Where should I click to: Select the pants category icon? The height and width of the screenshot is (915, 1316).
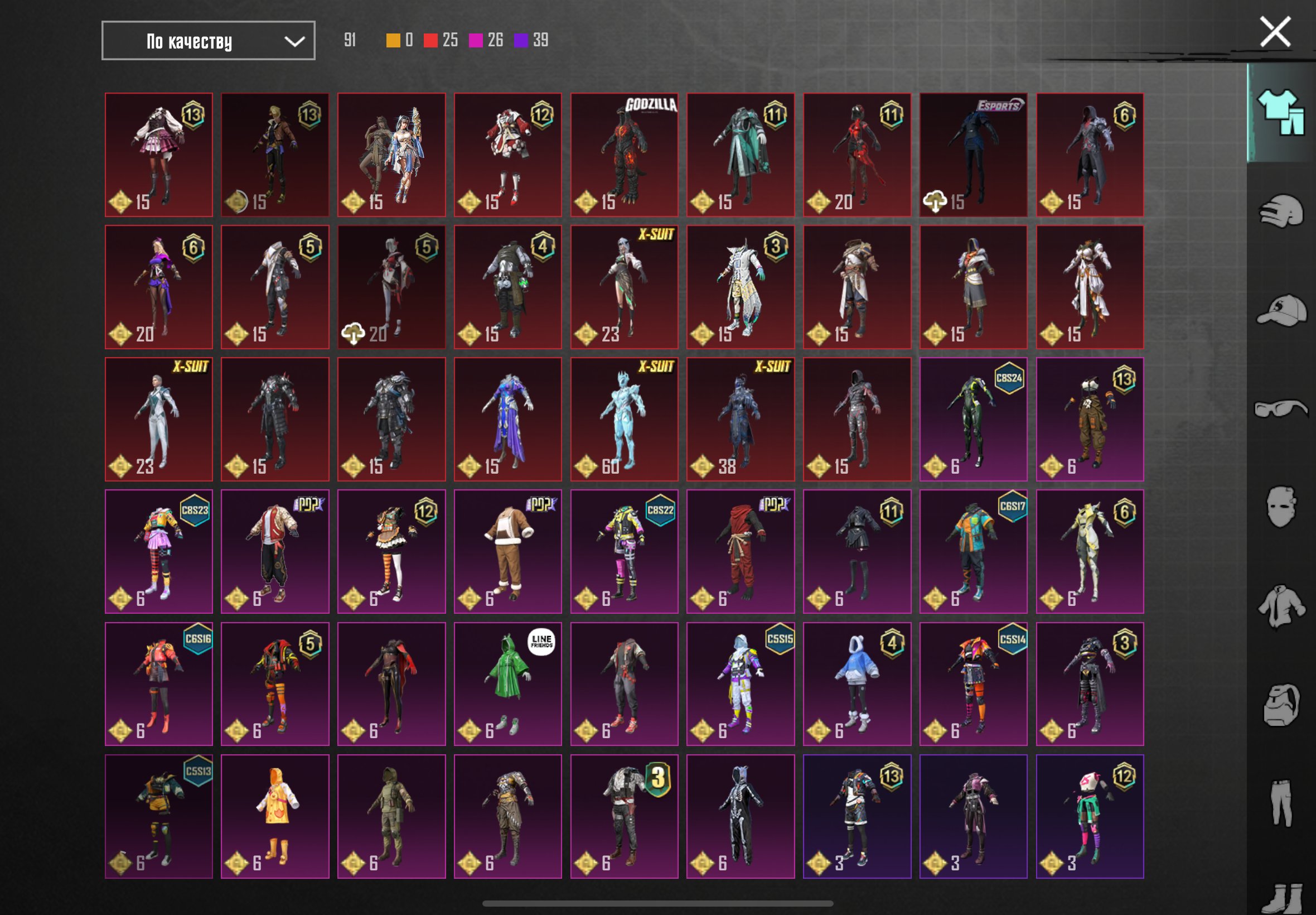pyautogui.click(x=1281, y=803)
